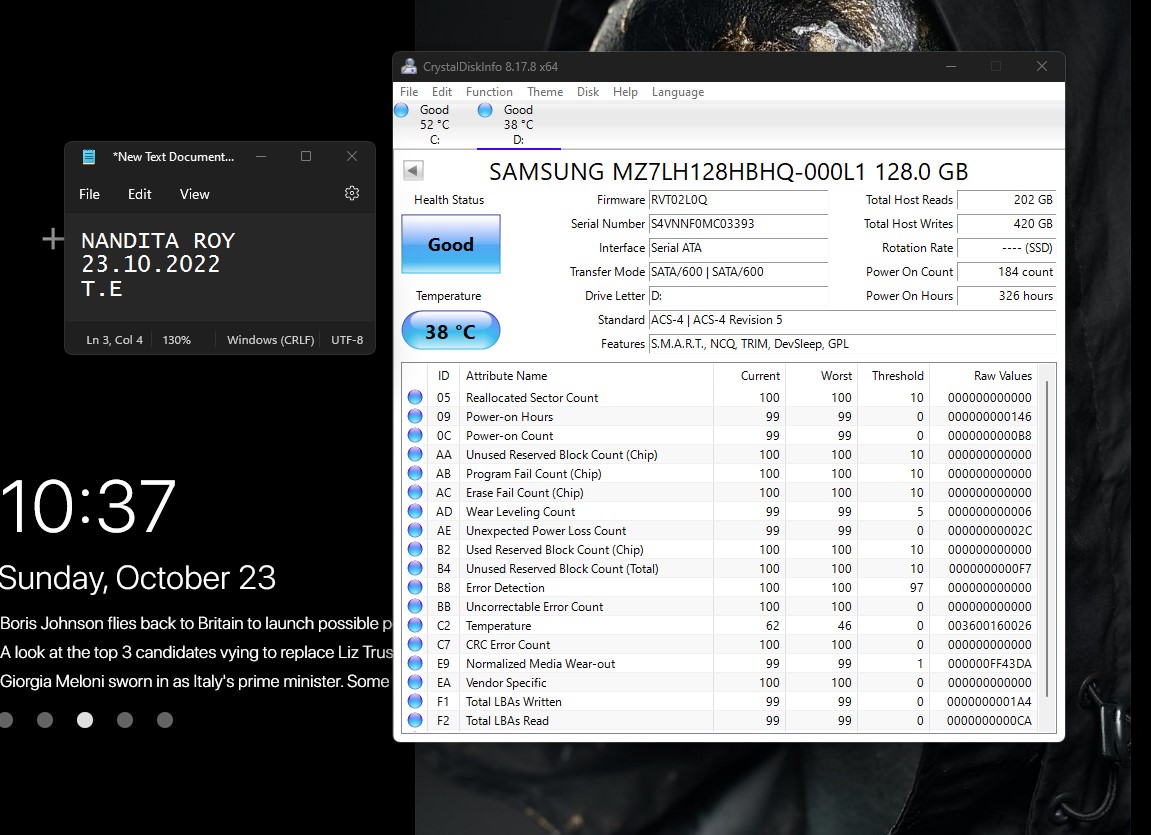
Task: Click Power On Count value 184 count
Action: [x=1006, y=271]
